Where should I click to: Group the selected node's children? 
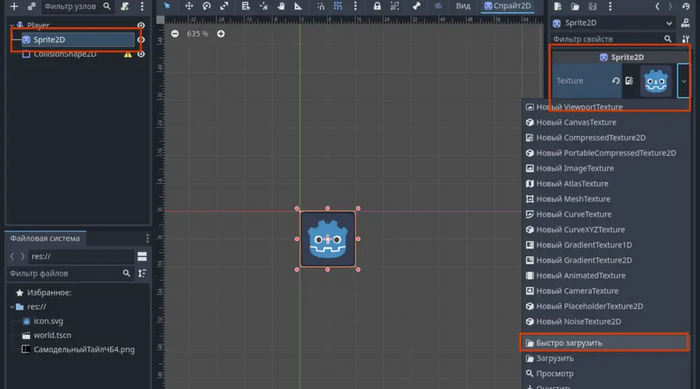coord(395,6)
